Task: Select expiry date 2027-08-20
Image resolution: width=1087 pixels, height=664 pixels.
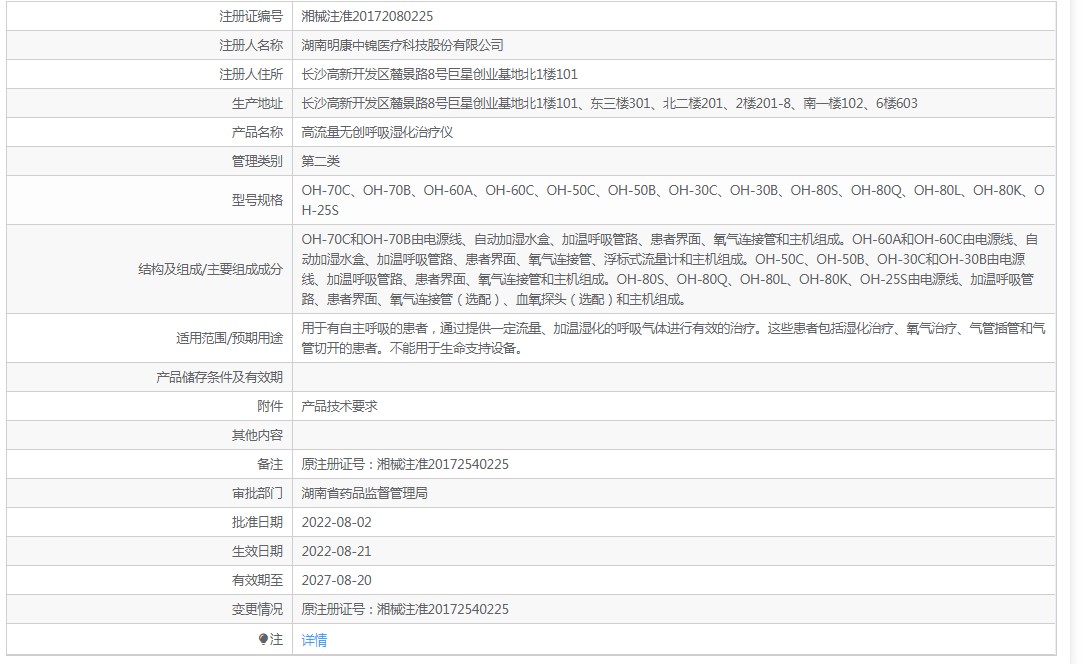Action: coord(336,580)
